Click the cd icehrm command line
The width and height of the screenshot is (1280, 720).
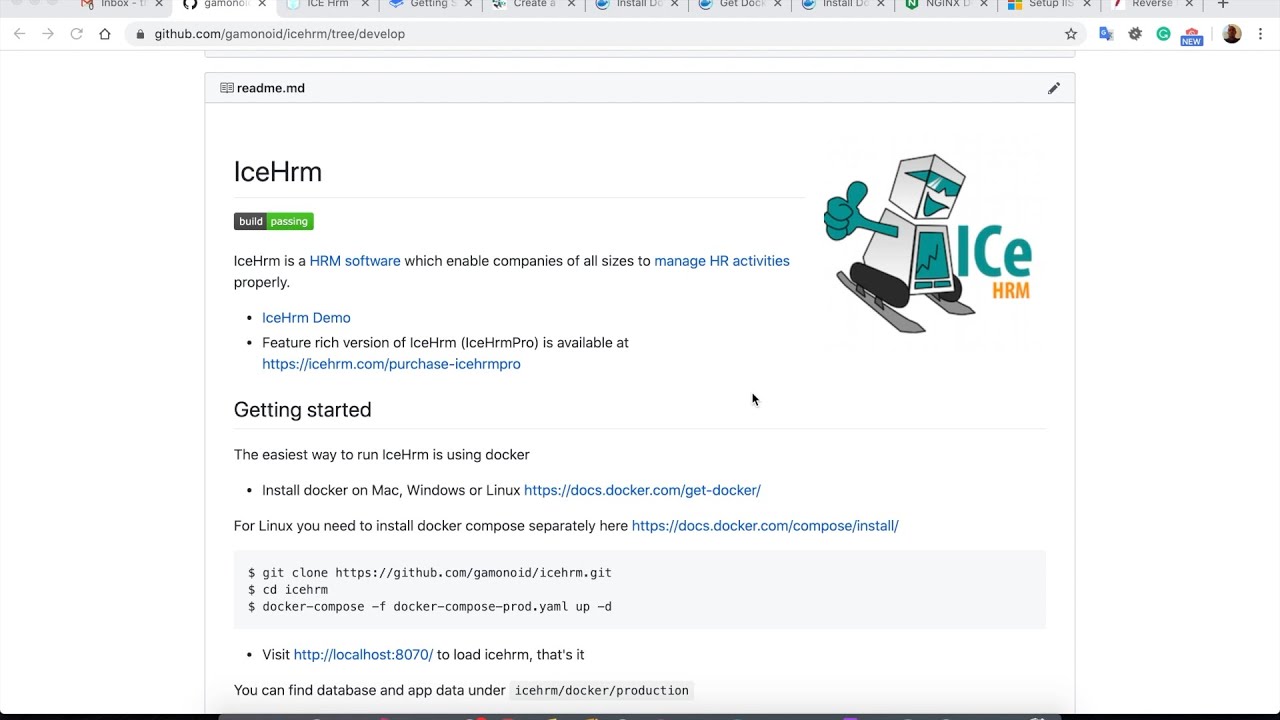pos(288,590)
